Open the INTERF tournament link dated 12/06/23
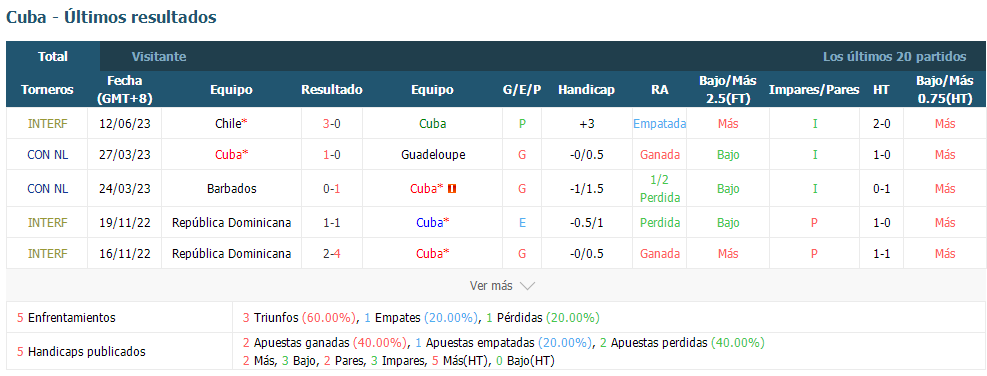 point(47,124)
